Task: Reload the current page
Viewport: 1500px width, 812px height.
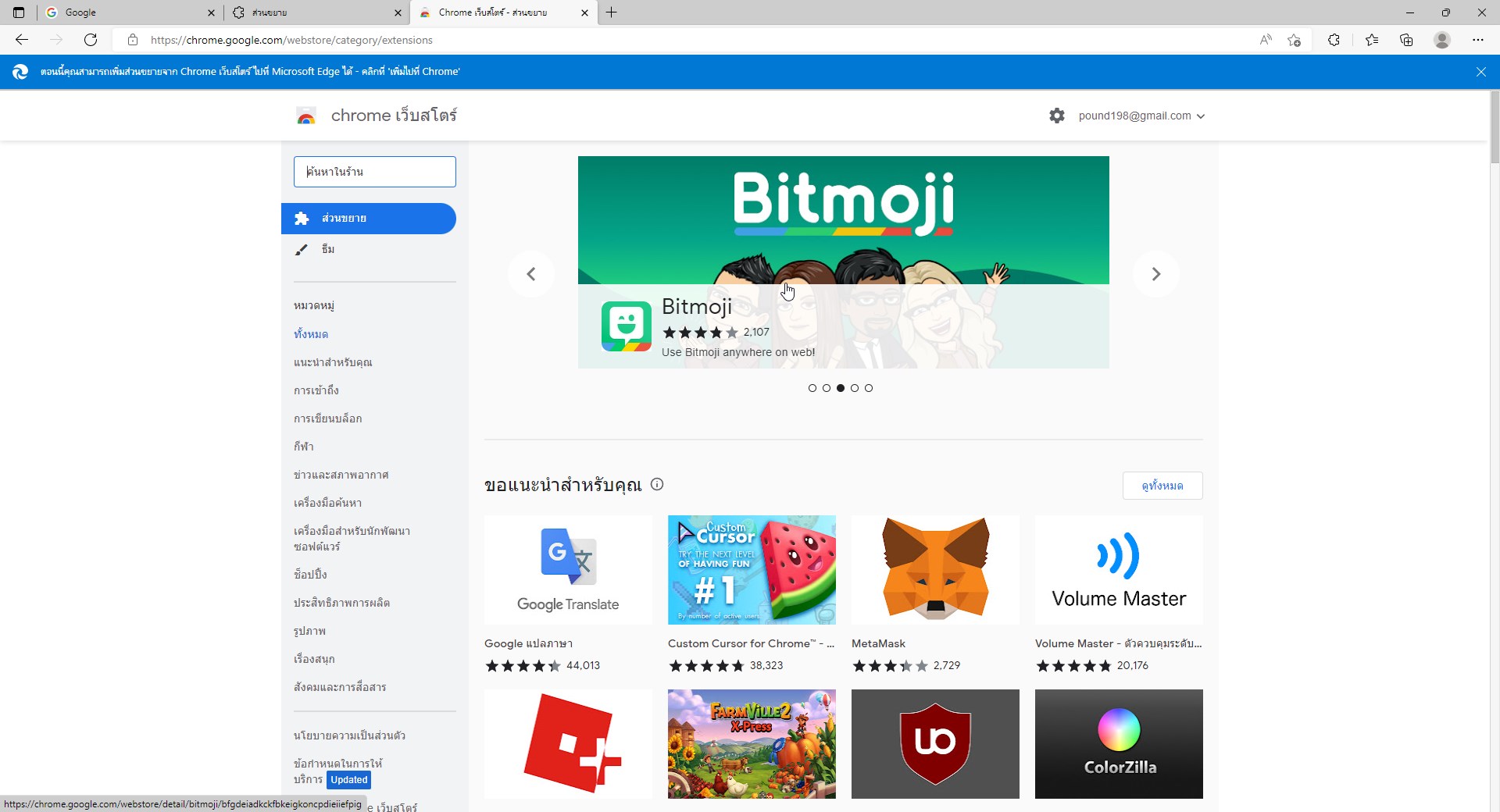Action: tap(91, 40)
